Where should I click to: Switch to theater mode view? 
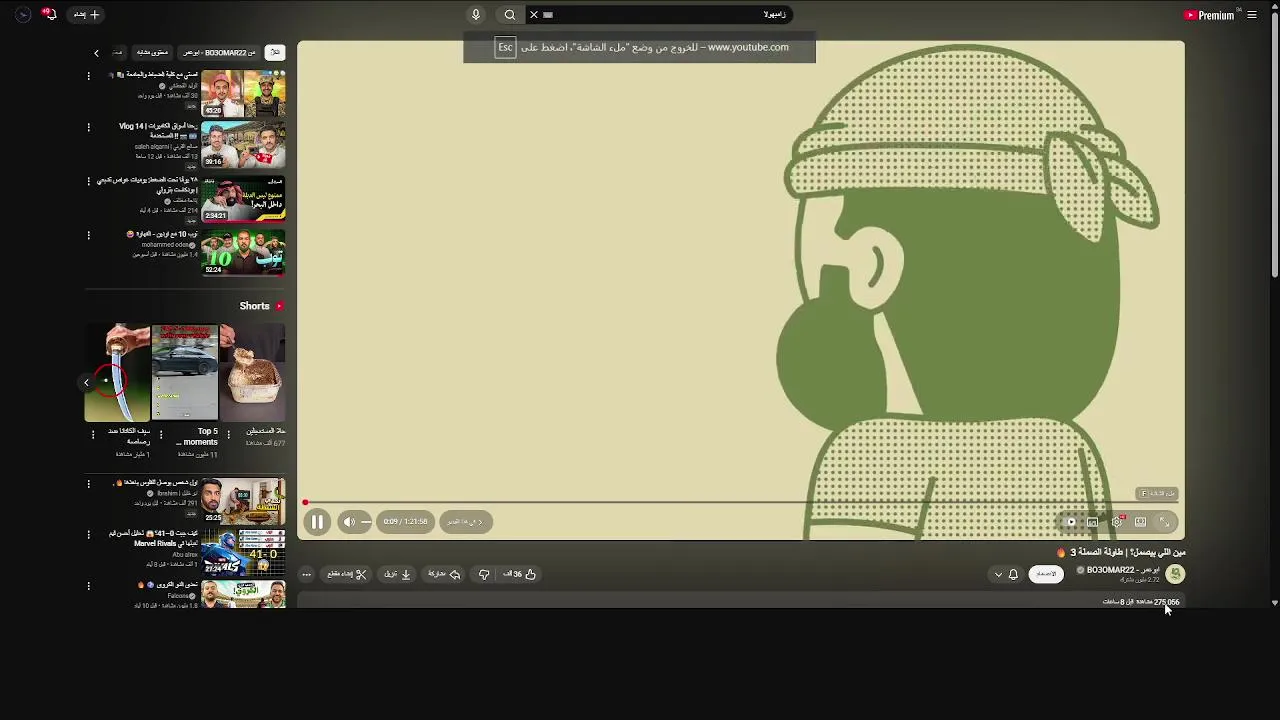tap(1140, 522)
